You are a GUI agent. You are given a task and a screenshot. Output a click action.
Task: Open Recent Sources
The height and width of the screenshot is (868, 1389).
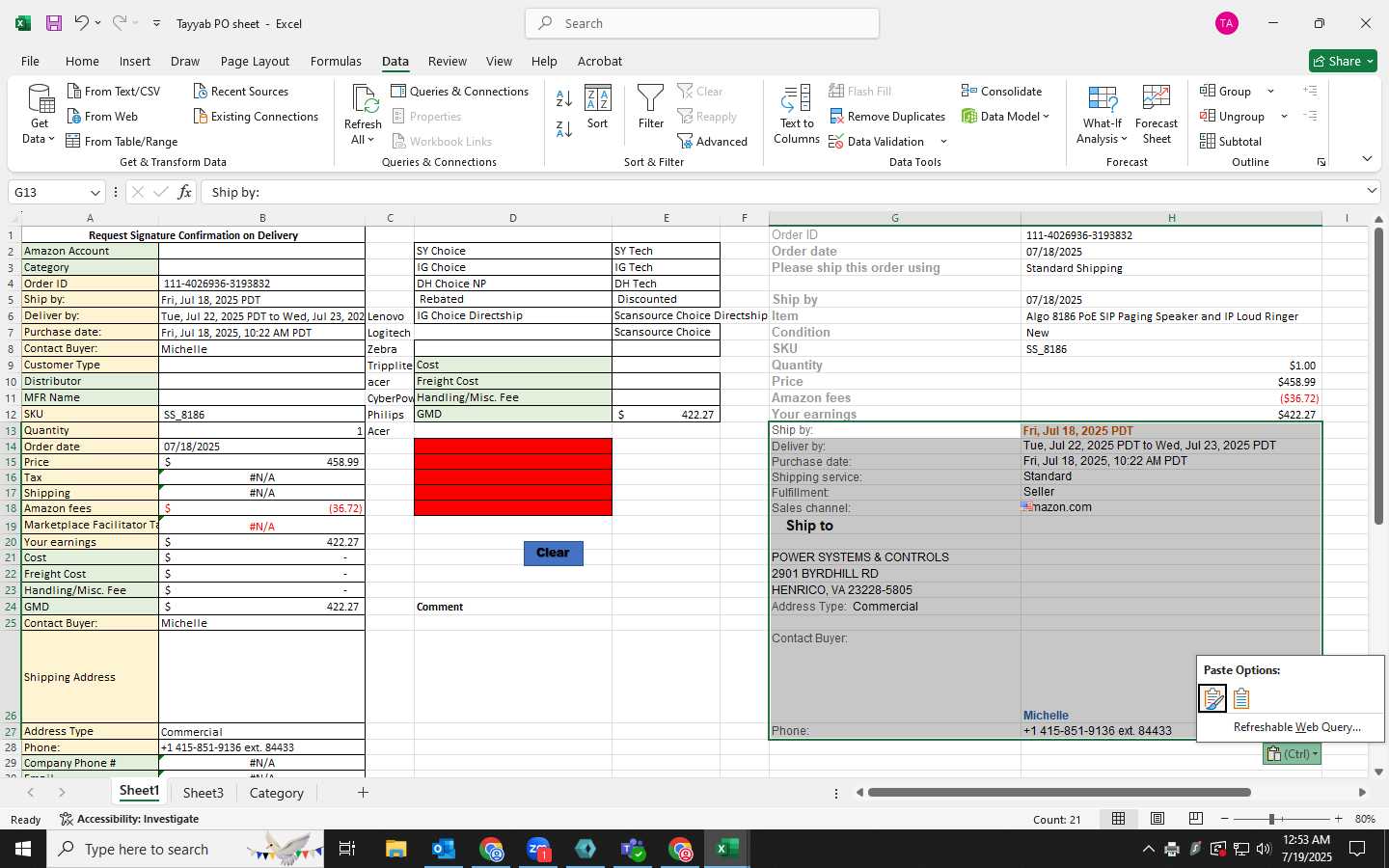point(241,91)
